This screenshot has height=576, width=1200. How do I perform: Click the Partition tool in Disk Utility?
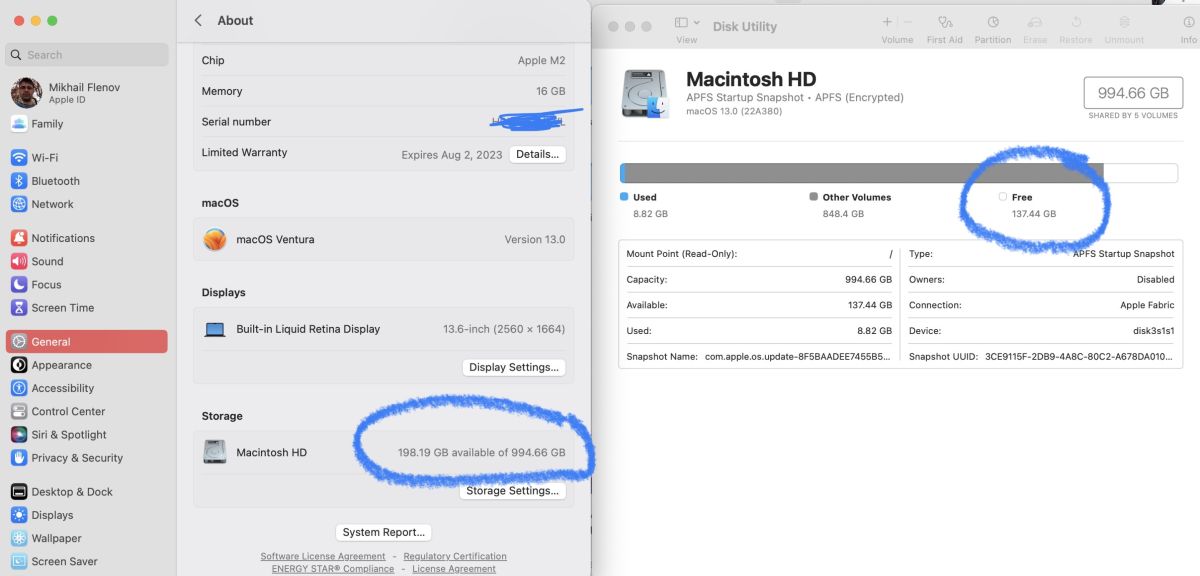pyautogui.click(x=992, y=29)
